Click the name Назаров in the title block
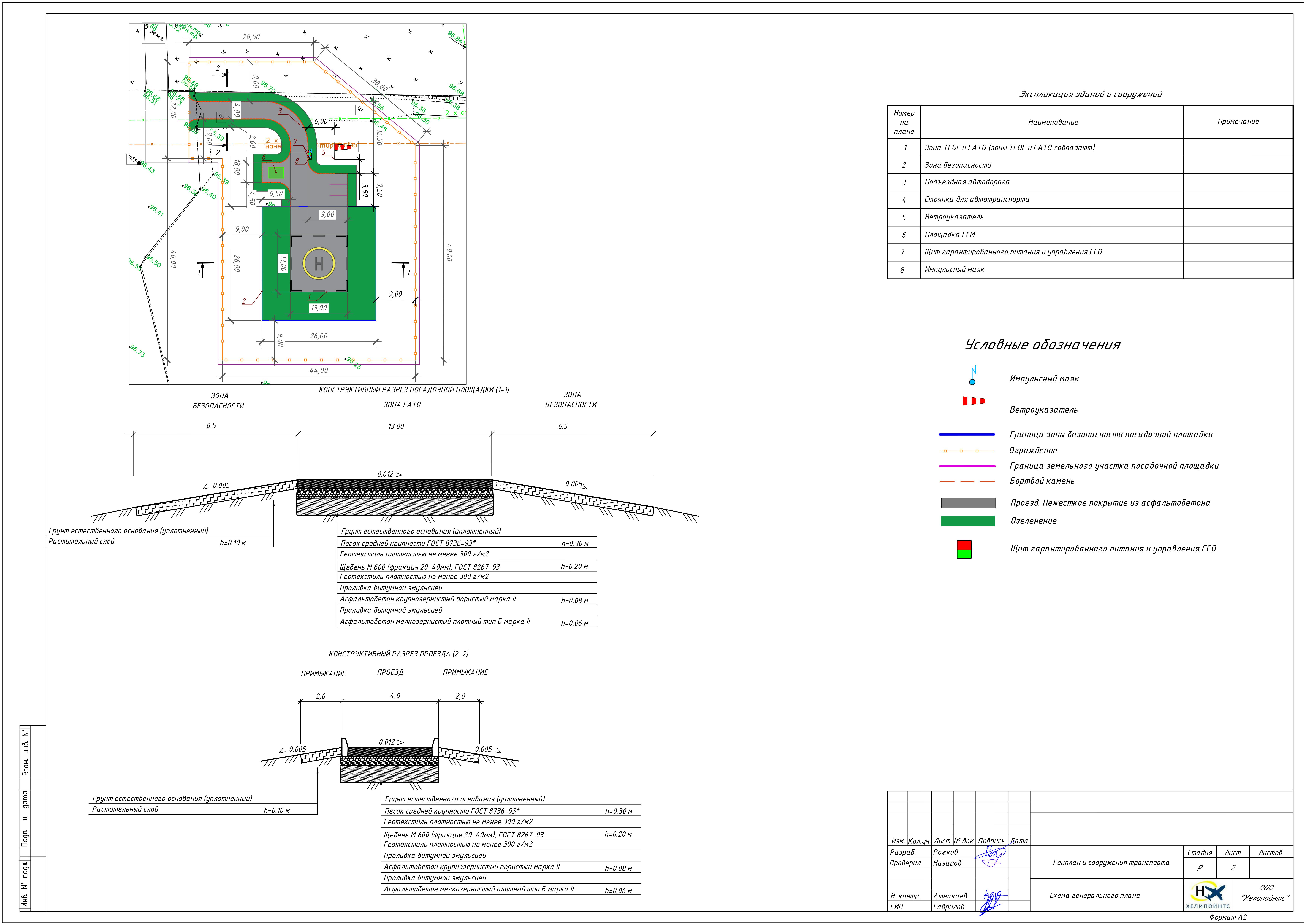 coord(947,863)
